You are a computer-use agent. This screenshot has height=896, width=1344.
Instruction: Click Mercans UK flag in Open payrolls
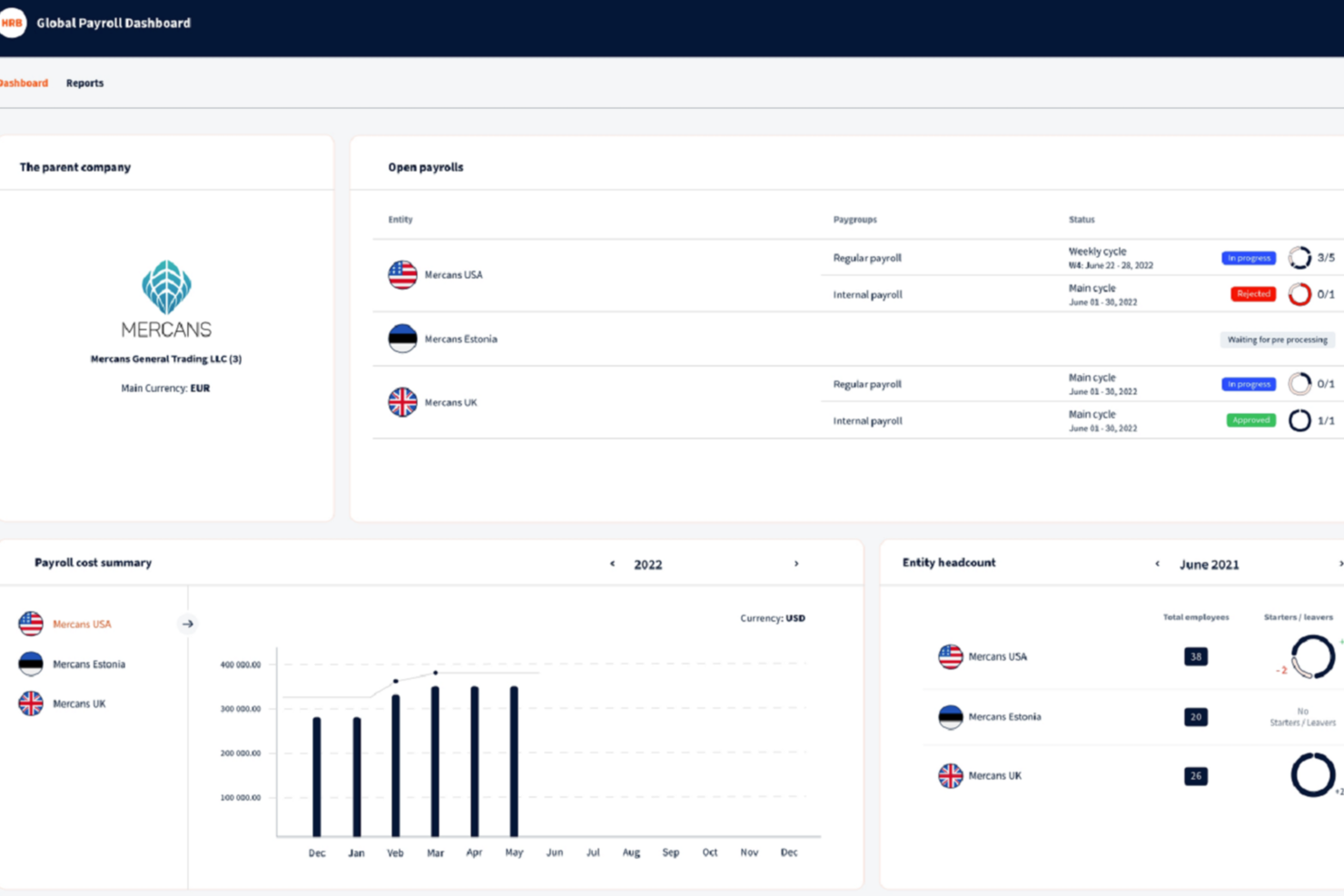coord(402,402)
